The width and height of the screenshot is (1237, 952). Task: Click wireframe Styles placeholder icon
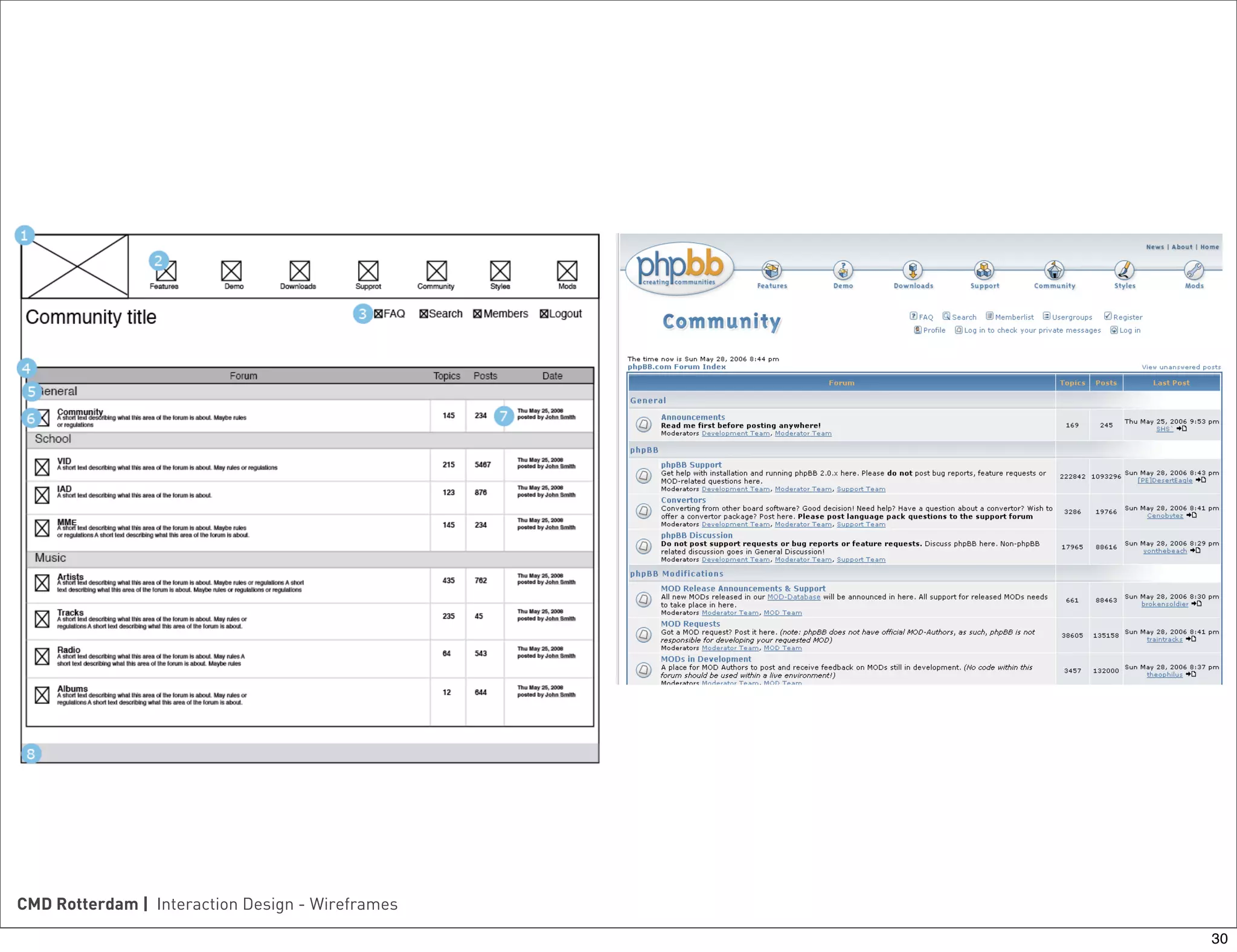coord(500,271)
